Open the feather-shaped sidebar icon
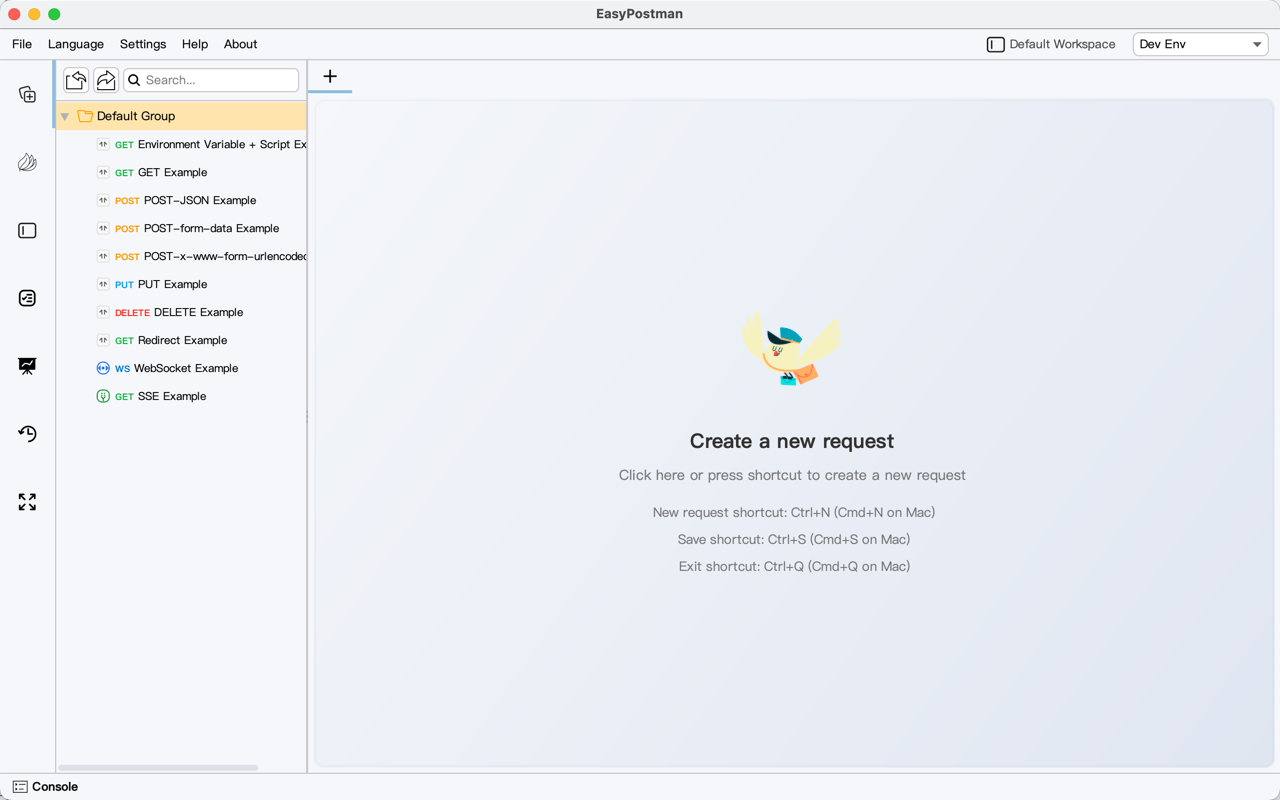Viewport: 1280px width, 800px height. [27, 162]
